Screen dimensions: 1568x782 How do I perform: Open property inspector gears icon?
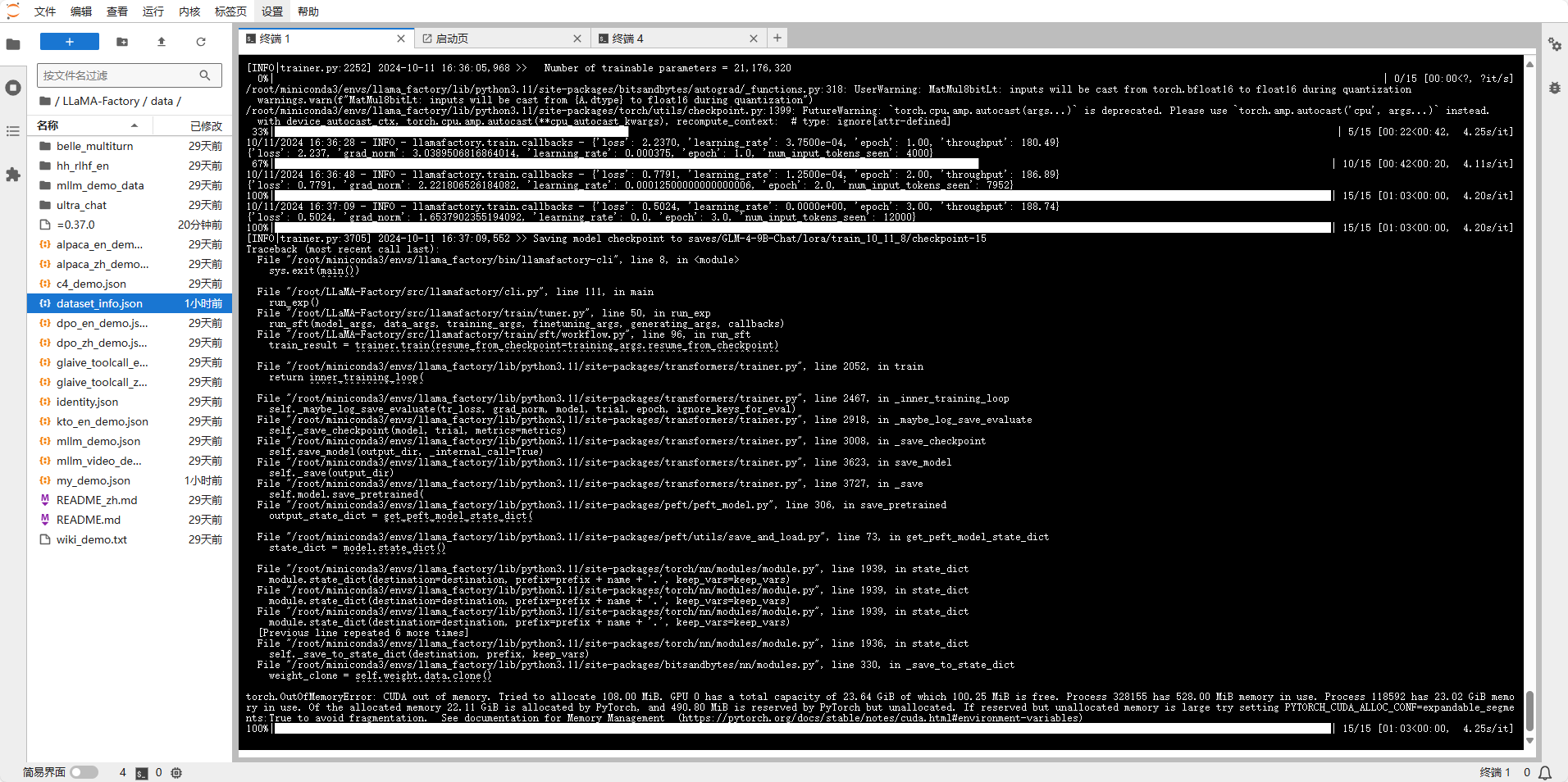pyautogui.click(x=1555, y=44)
